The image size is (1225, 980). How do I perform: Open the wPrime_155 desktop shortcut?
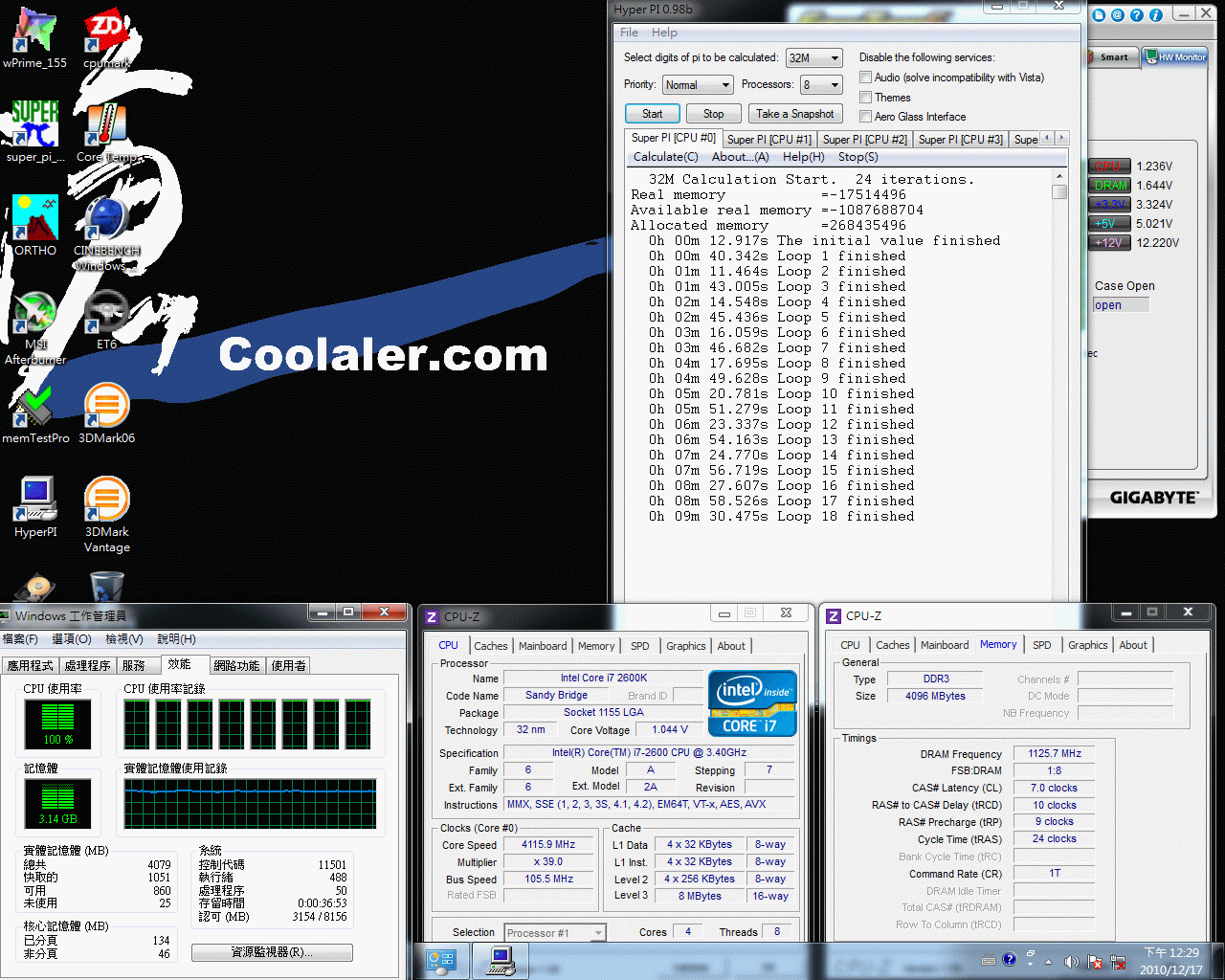[x=35, y=38]
